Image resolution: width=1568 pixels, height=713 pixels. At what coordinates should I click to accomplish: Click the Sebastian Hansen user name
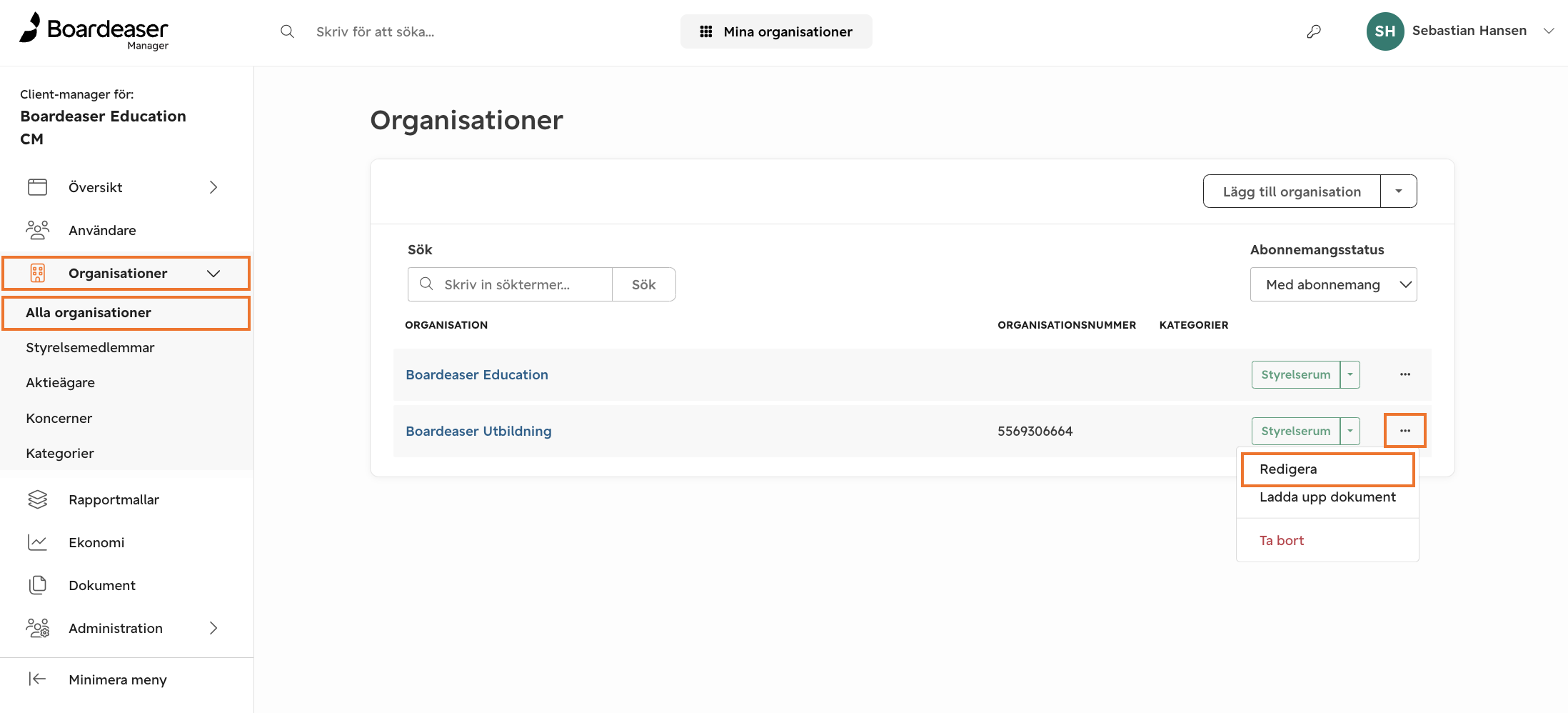pyautogui.click(x=1469, y=31)
